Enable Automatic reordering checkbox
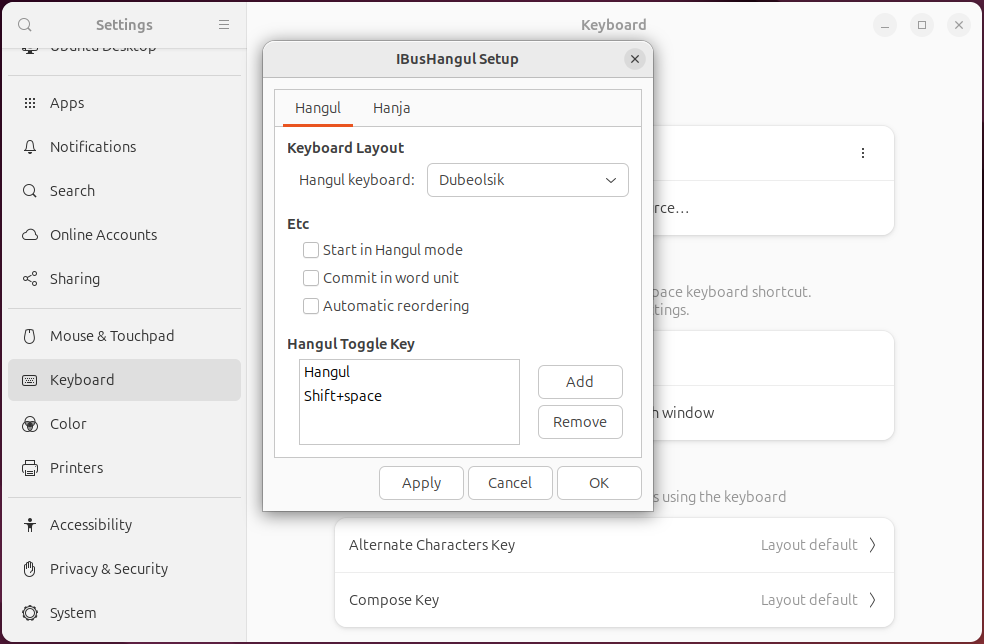The image size is (984, 644). click(311, 306)
